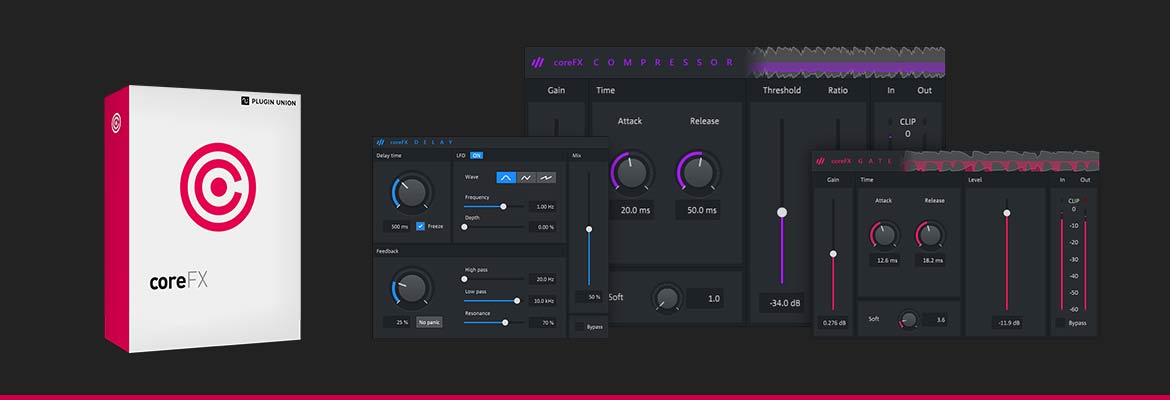Click the 50 % mix value field
Image resolution: width=1170 pixels, height=400 pixels.
[x=591, y=297]
